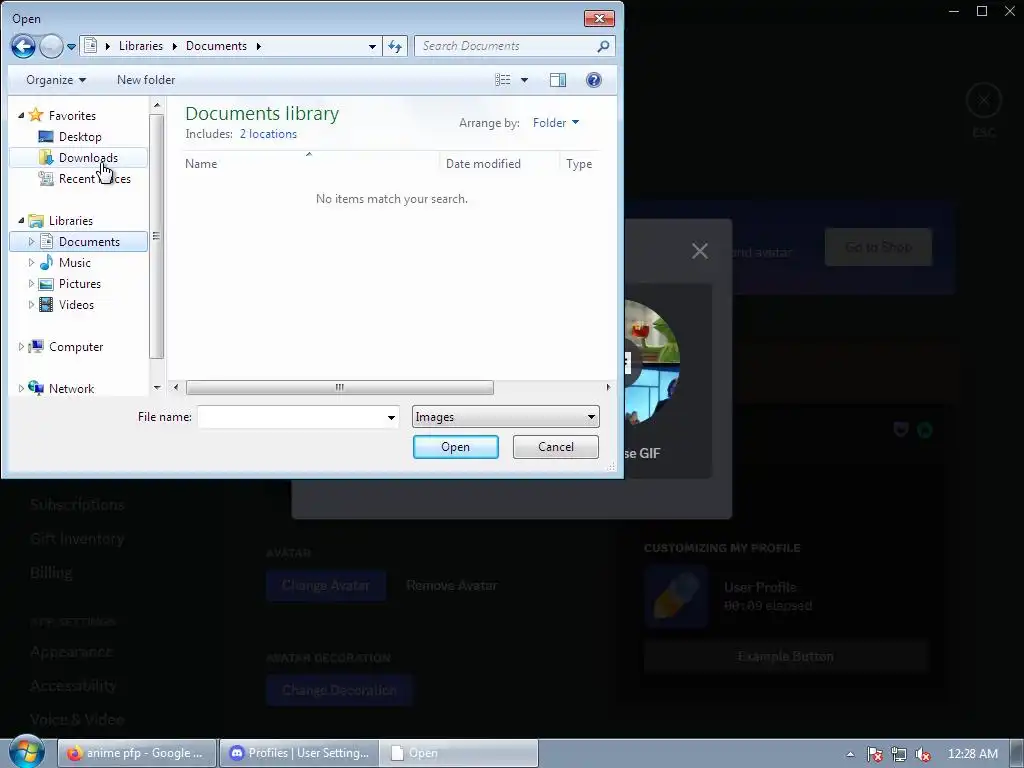Open the Music library
Viewport: 1024px width, 768px height.
tap(74, 263)
